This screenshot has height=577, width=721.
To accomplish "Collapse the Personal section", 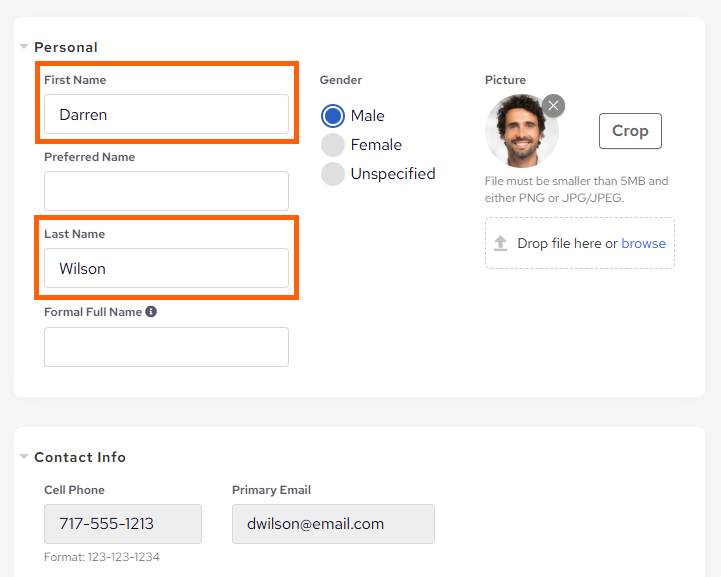I will (x=24, y=47).
